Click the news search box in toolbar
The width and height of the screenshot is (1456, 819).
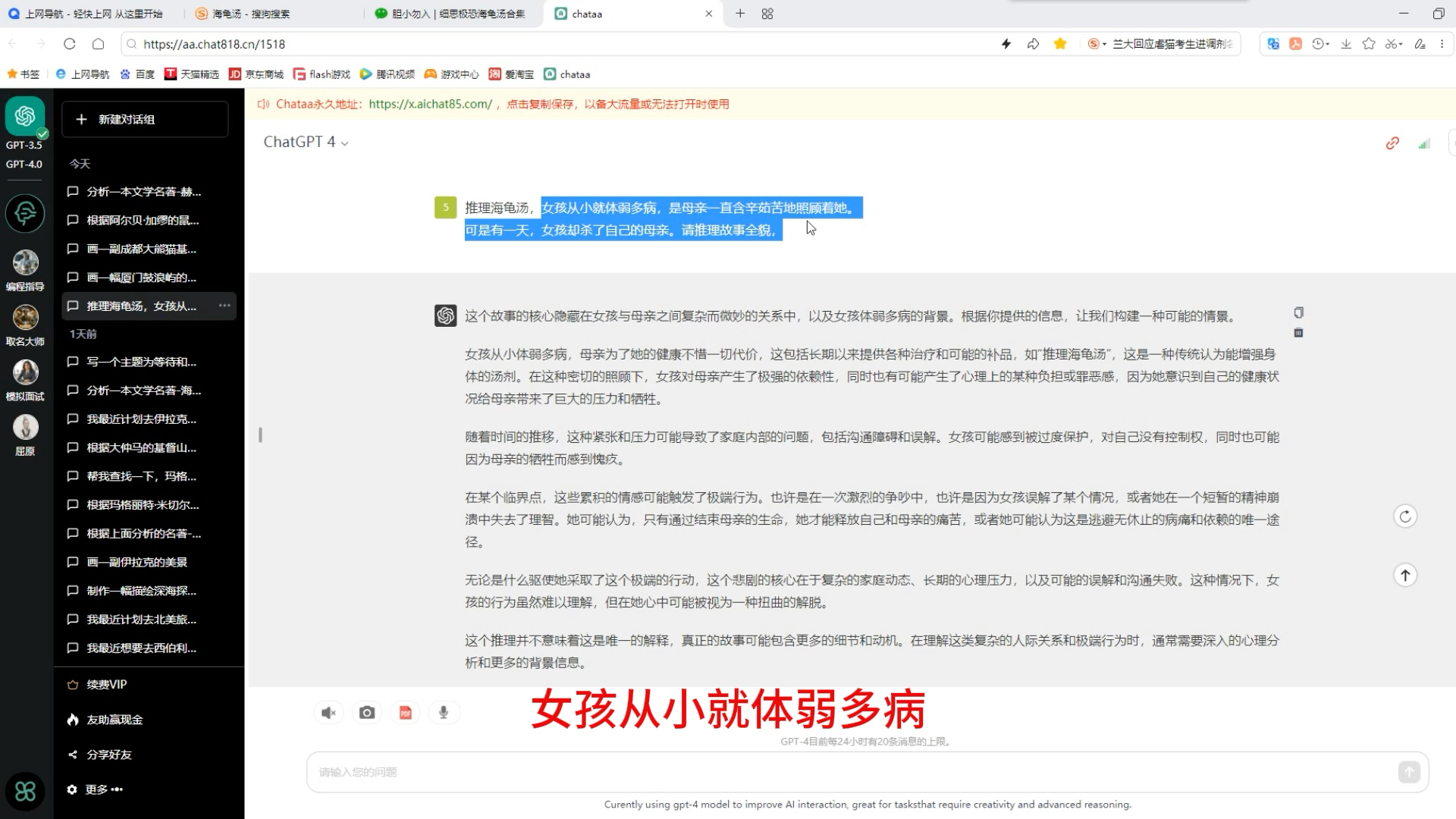[x=1163, y=44]
